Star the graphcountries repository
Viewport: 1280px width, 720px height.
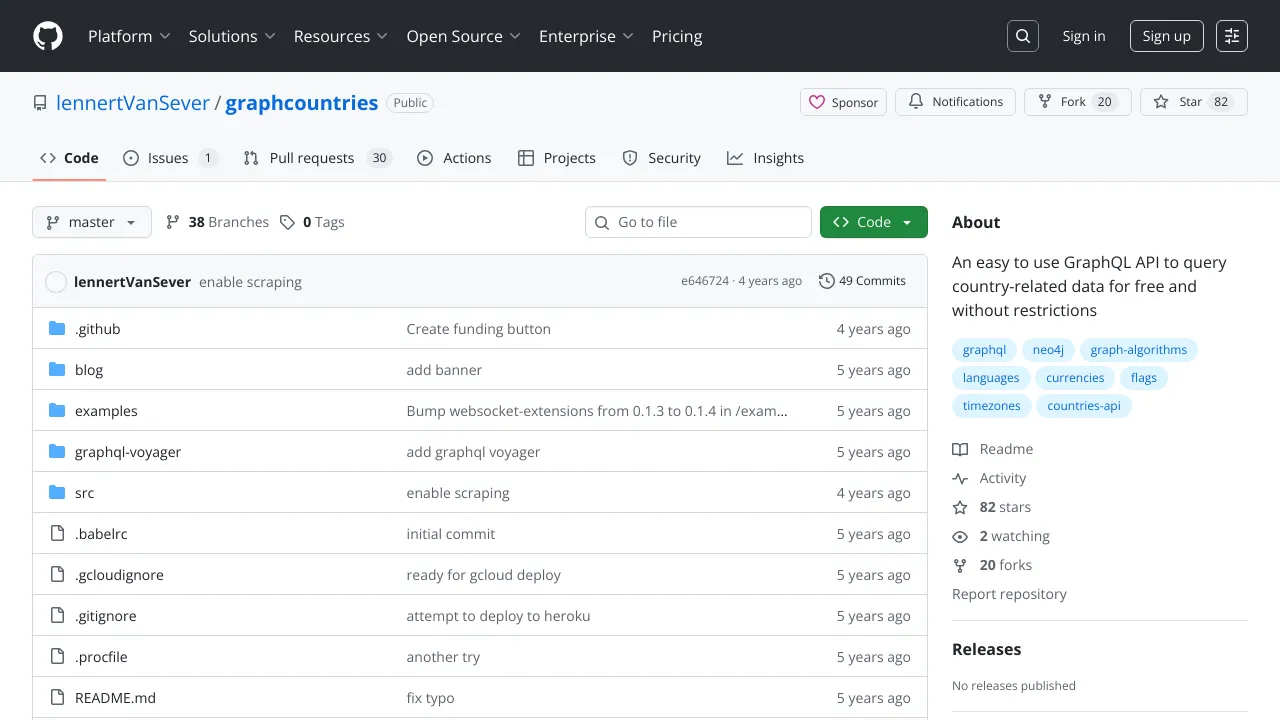click(1194, 102)
